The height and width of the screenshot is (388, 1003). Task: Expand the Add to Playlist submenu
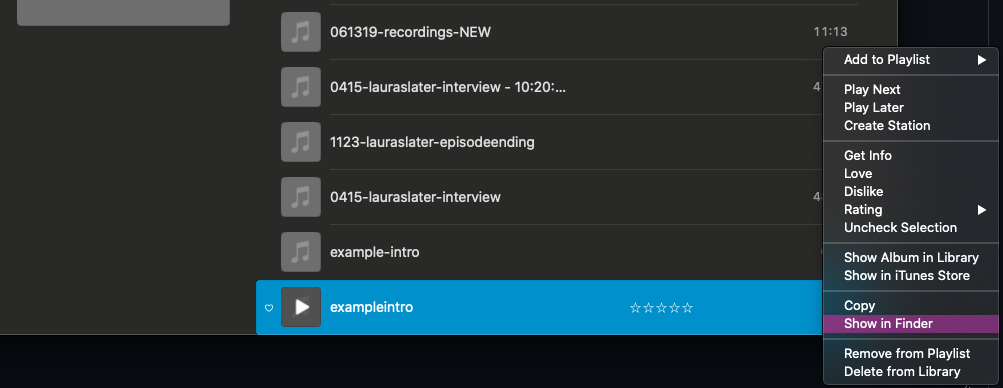click(981, 60)
